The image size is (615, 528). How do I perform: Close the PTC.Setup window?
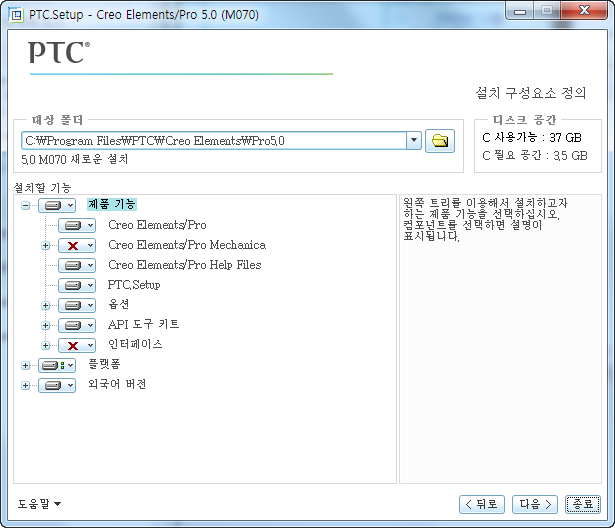click(x=584, y=10)
